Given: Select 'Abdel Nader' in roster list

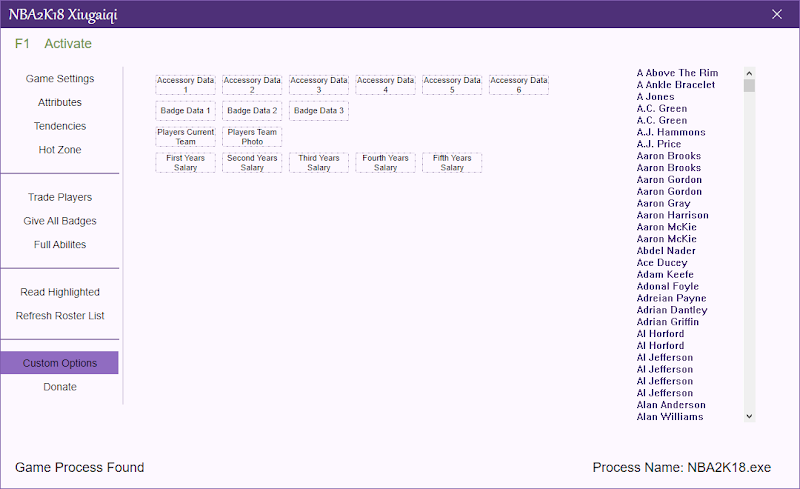Looking at the screenshot, I should click(x=666, y=251).
